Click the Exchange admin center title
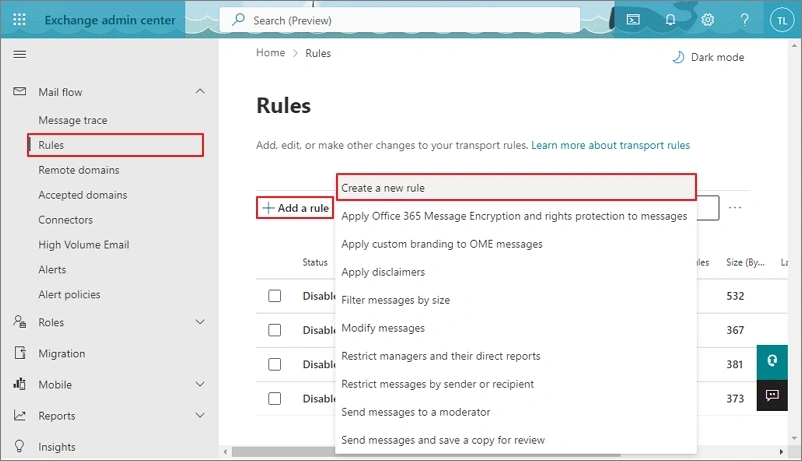This screenshot has height=461, width=802. tap(110, 20)
